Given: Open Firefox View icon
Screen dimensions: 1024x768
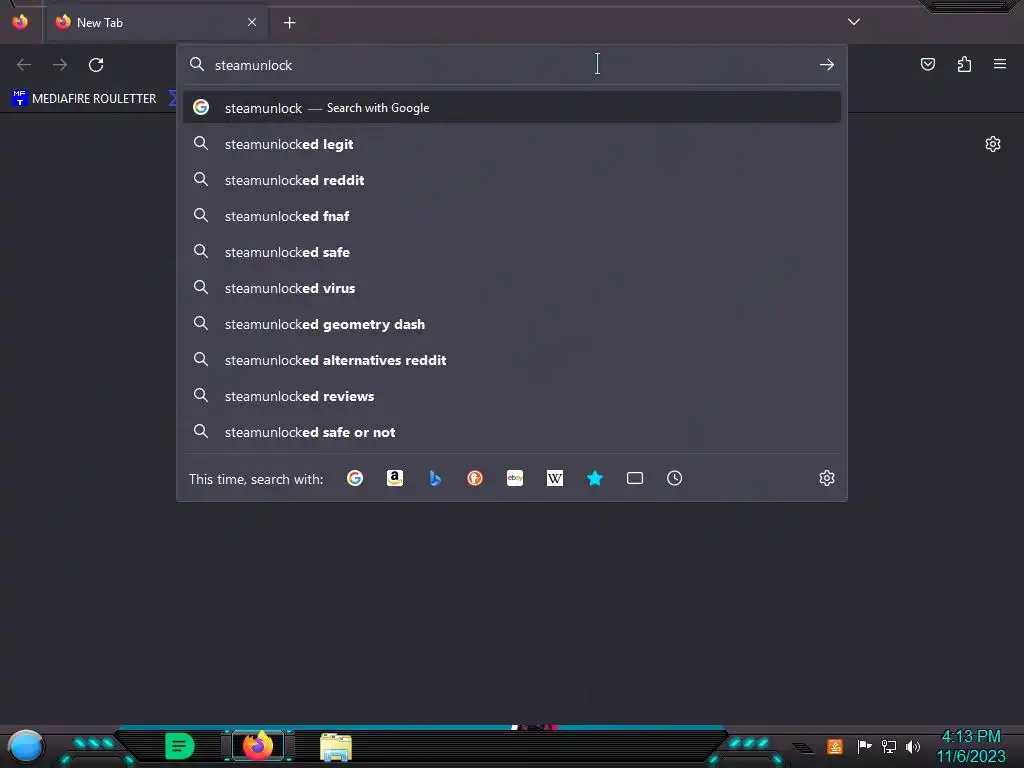Looking at the screenshot, I should pyautogui.click(x=20, y=22).
